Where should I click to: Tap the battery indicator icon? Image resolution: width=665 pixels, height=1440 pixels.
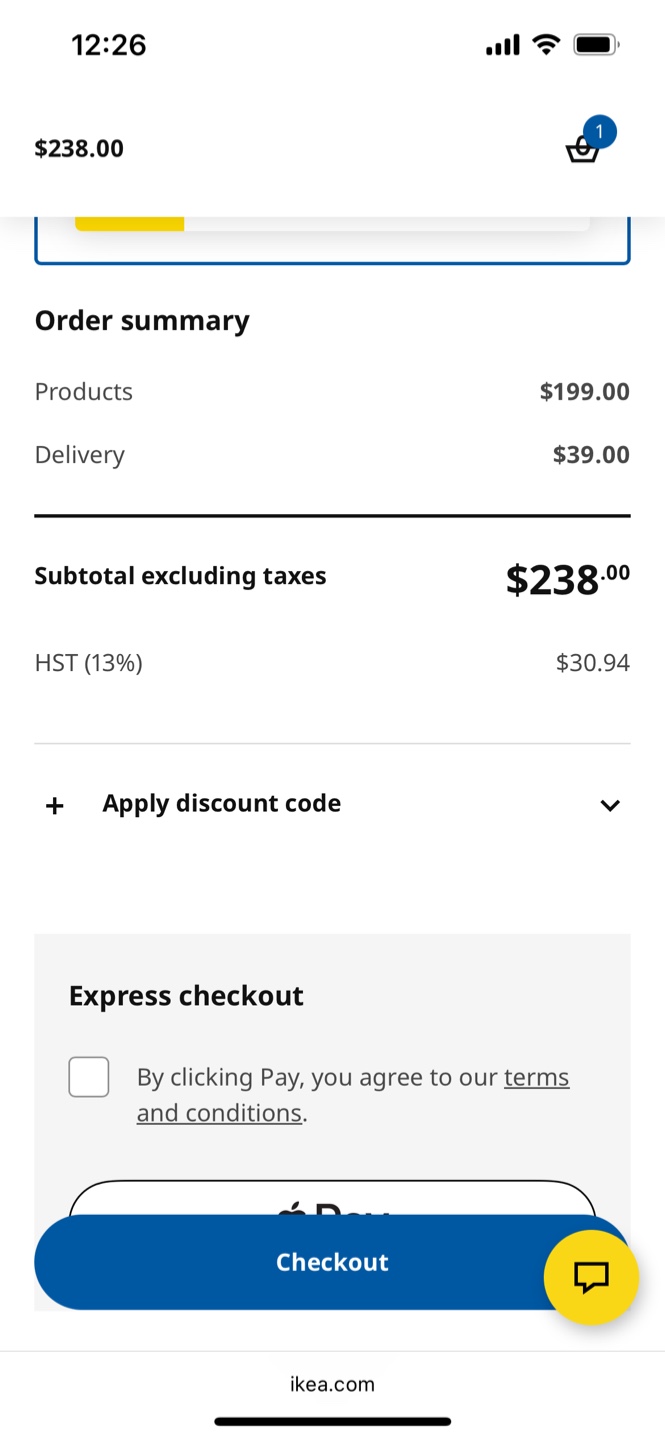pyautogui.click(x=597, y=45)
